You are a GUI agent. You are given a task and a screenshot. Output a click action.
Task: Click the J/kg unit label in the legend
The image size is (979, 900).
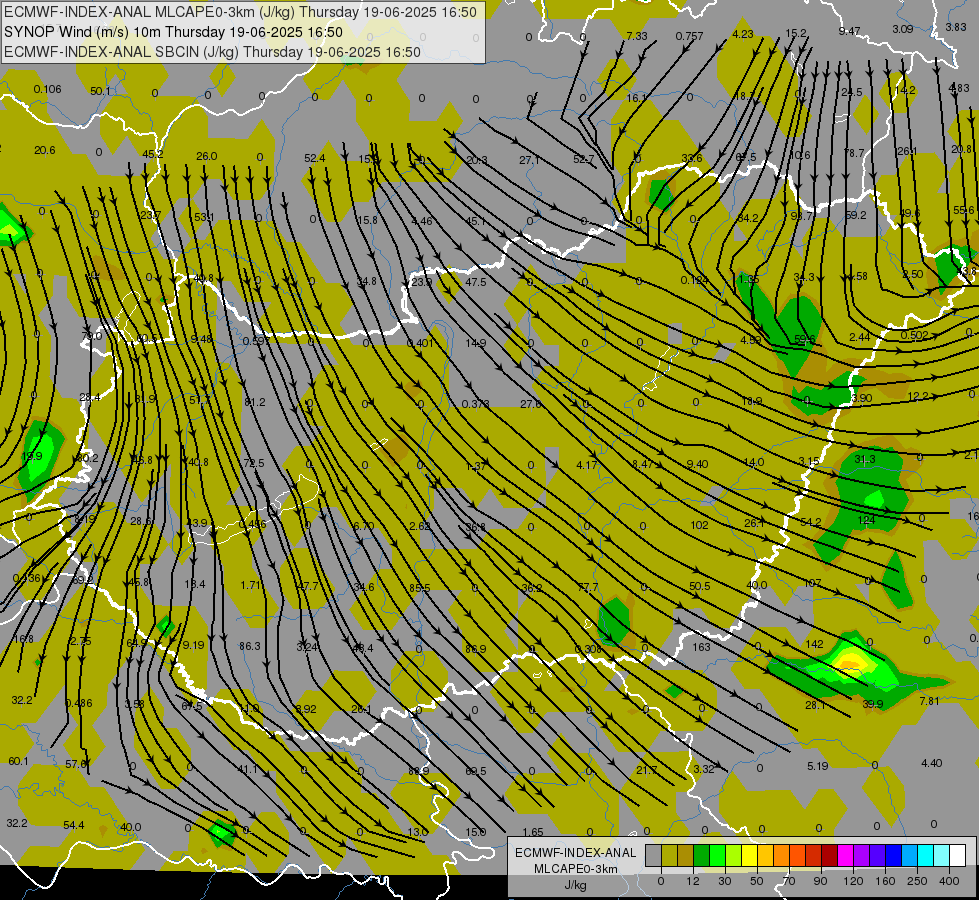[x=576, y=885]
